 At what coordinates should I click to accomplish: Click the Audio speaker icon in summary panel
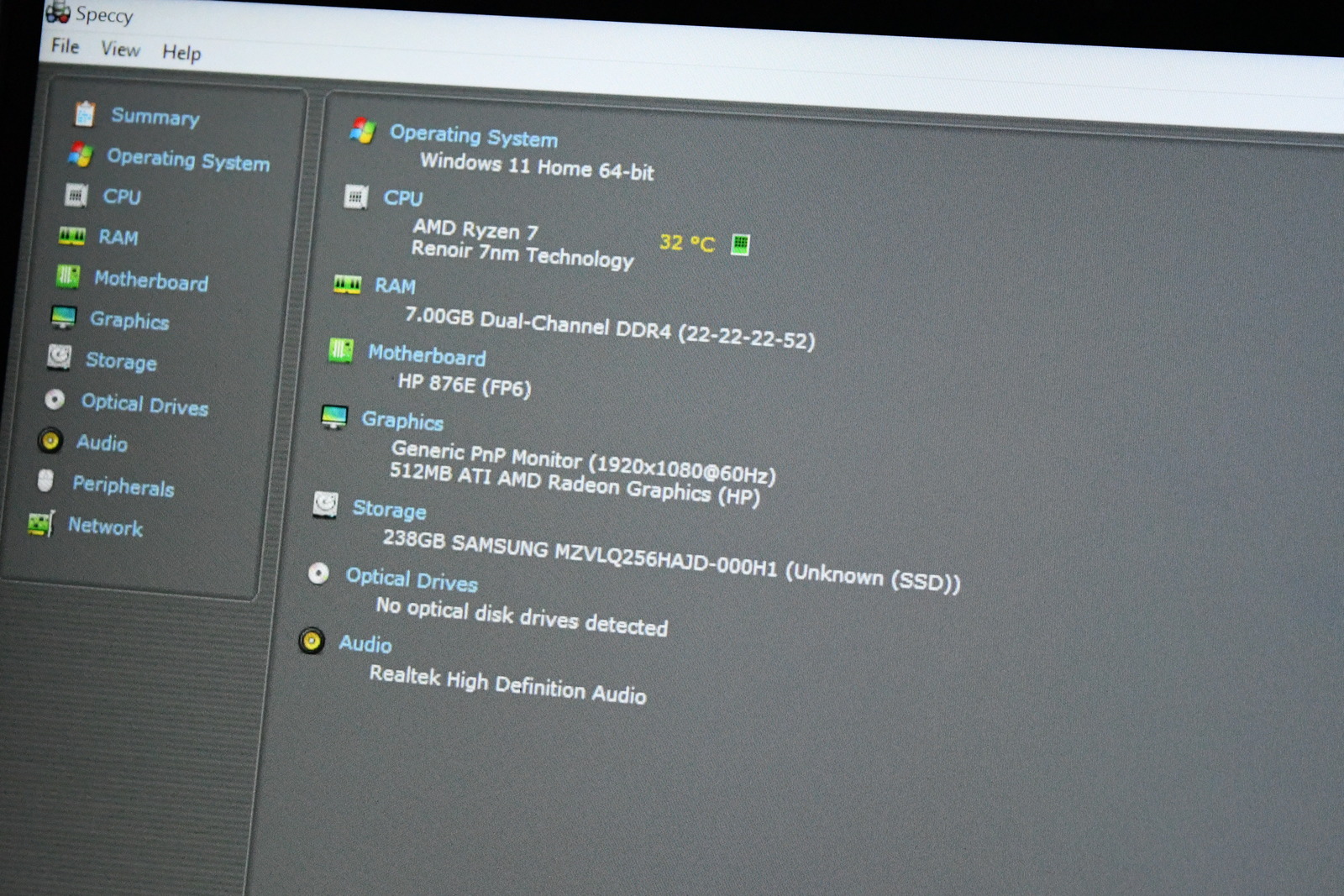pos(312,642)
